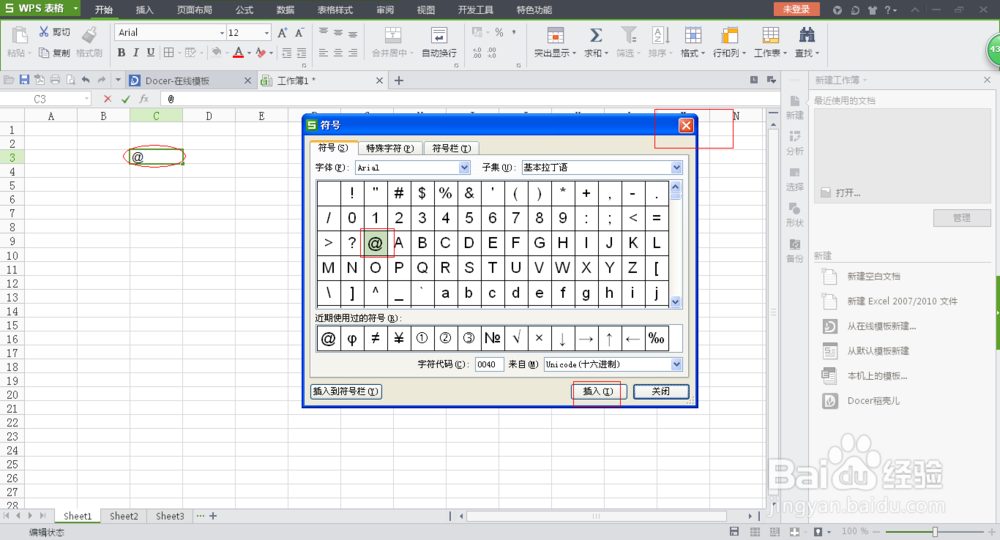Click the 管理 button in side panel

(x=962, y=218)
